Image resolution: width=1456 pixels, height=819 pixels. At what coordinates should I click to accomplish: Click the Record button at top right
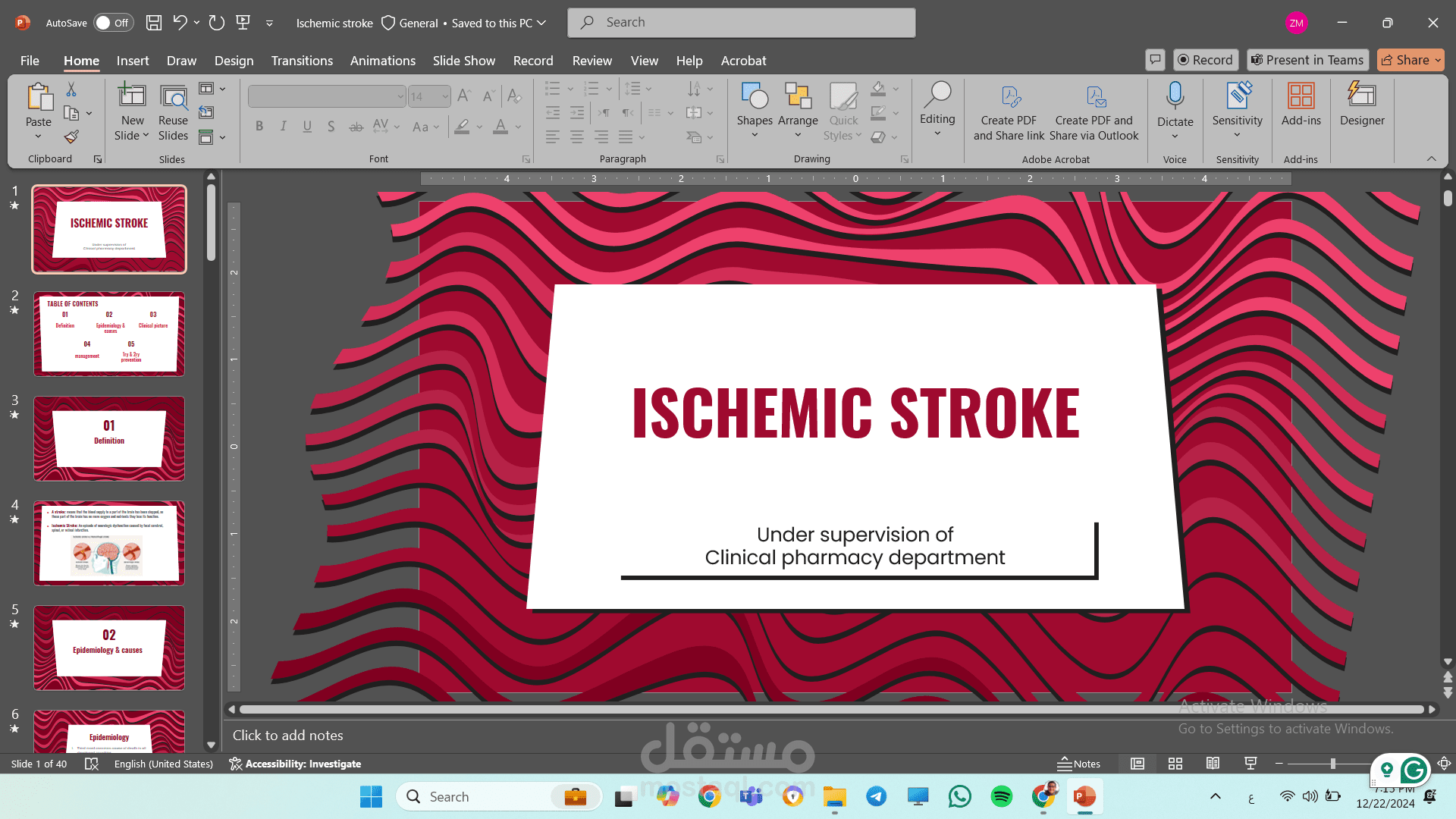click(1205, 60)
